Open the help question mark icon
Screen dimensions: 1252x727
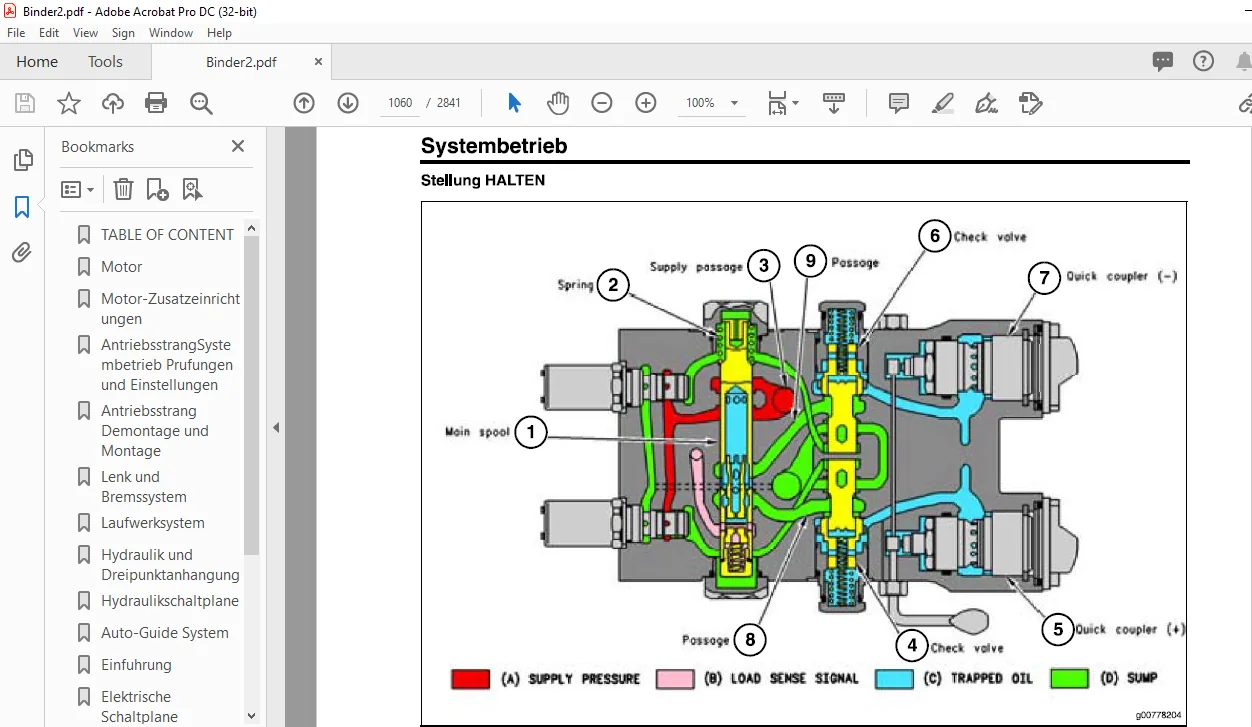click(x=1203, y=61)
